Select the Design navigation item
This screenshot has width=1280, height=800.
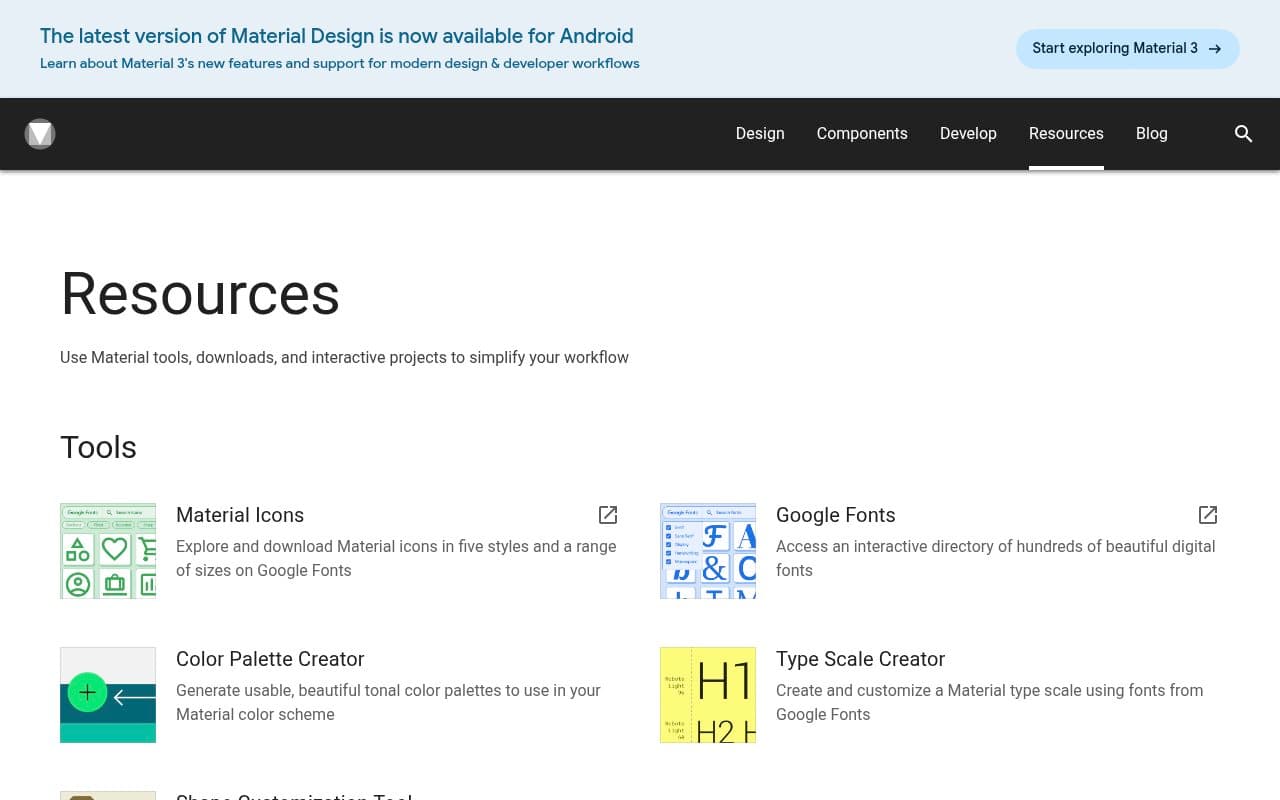tap(760, 133)
